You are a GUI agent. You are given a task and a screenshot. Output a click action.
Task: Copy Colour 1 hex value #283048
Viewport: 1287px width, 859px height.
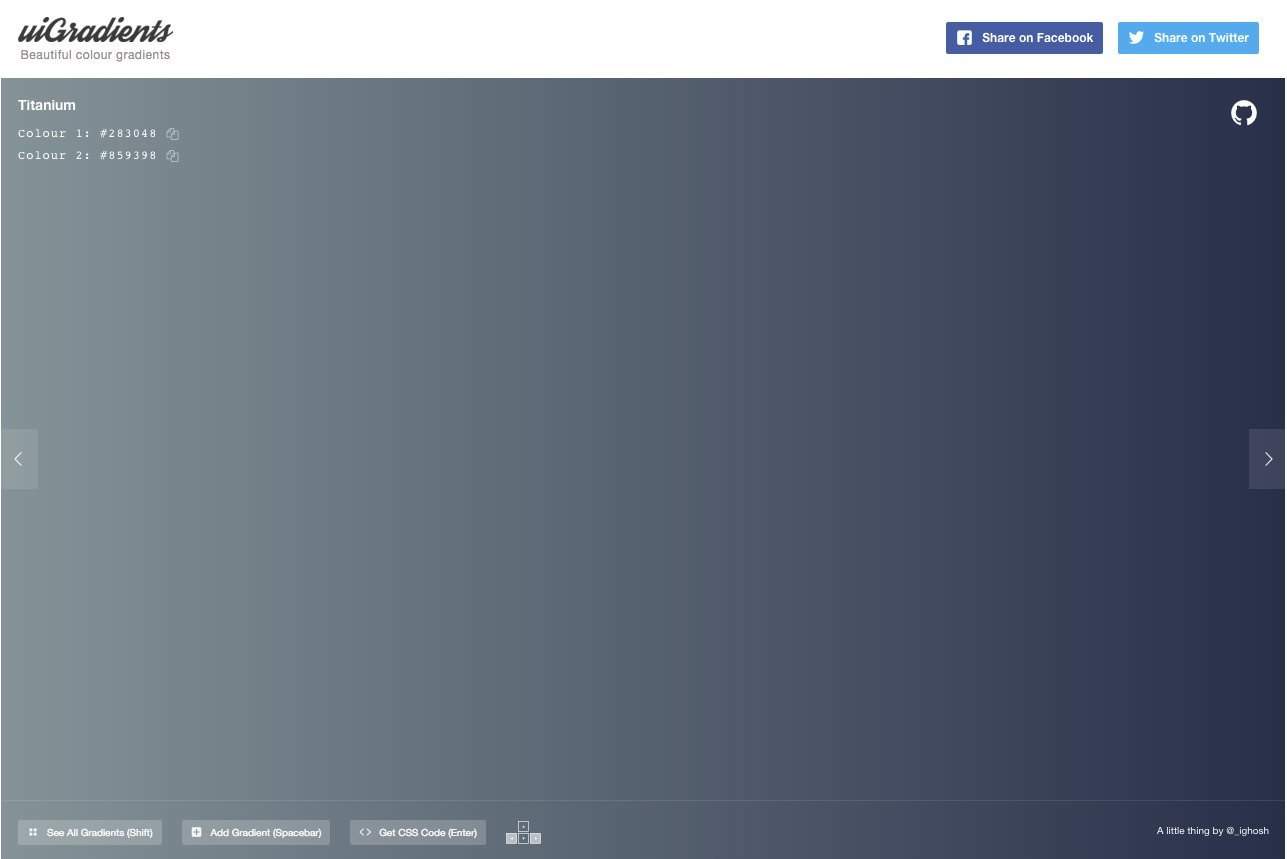point(173,134)
